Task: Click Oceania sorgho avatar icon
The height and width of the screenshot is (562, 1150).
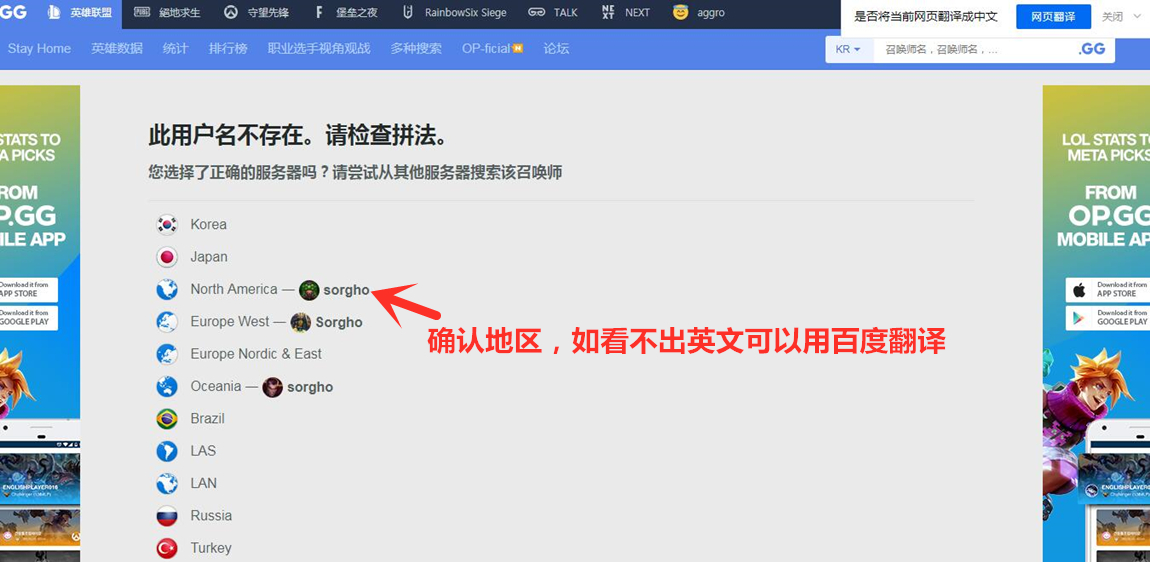Action: [x=273, y=387]
